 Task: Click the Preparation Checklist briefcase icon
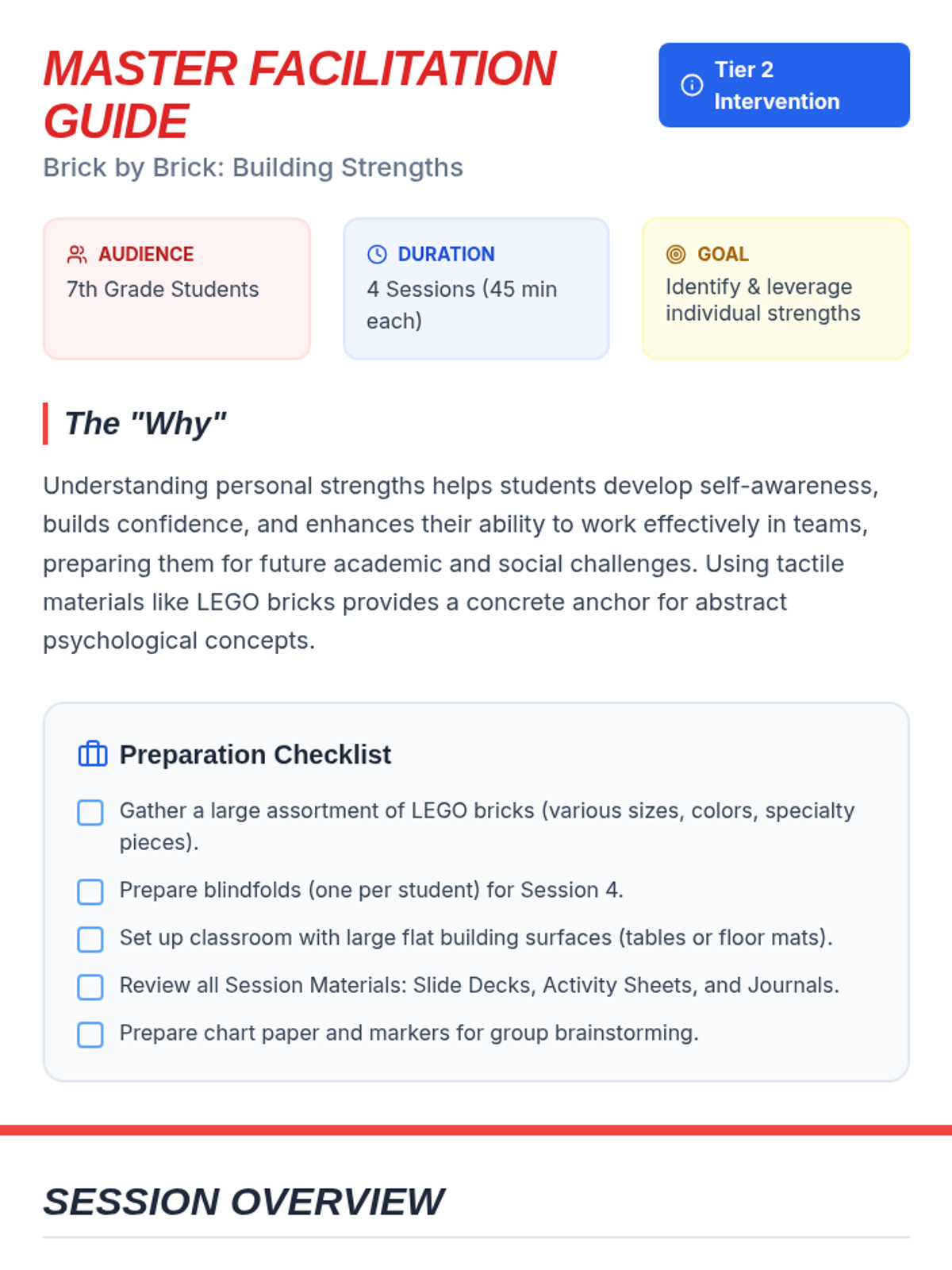click(93, 754)
